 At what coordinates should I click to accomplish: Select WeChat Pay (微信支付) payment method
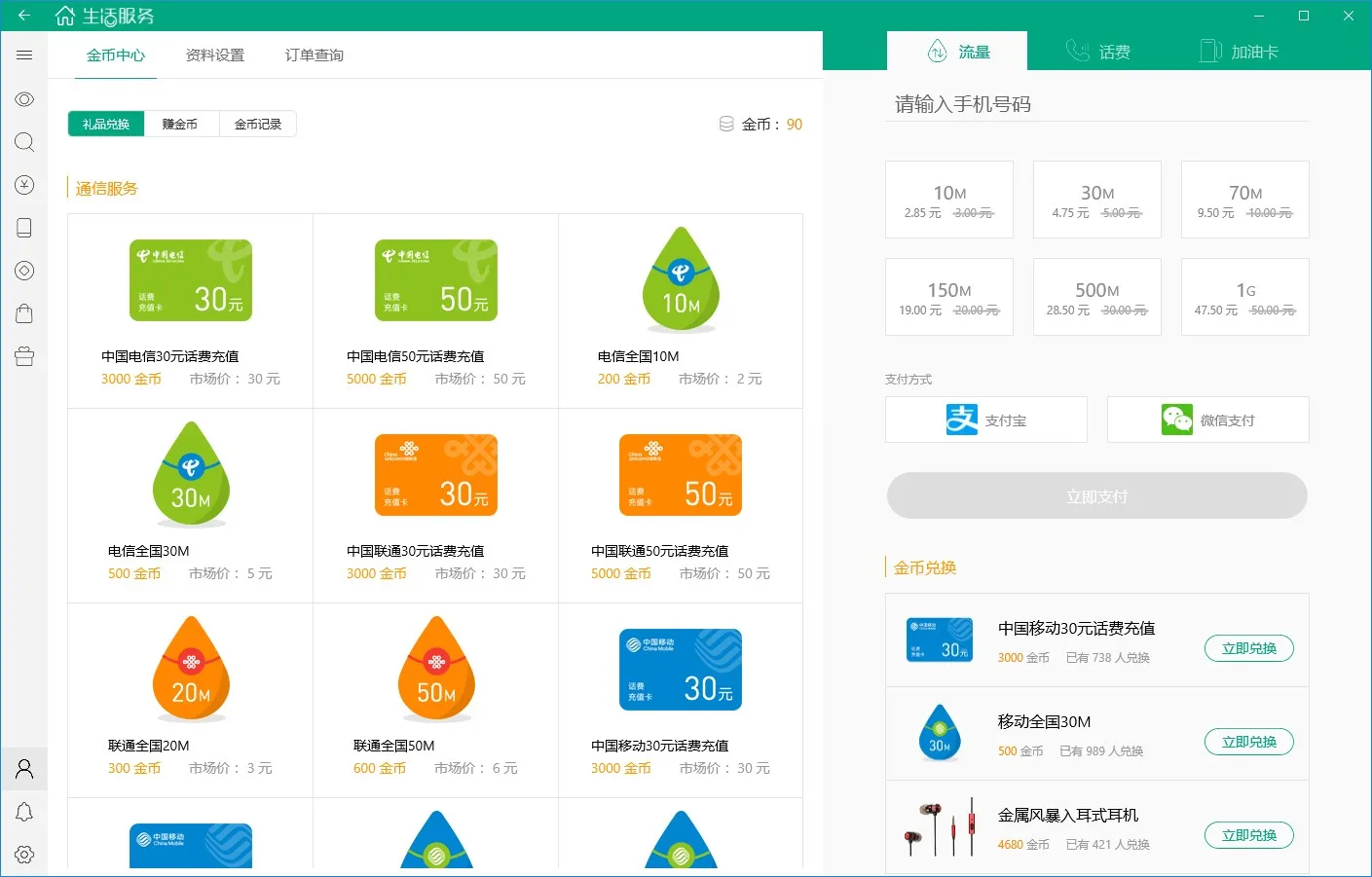[1208, 420]
